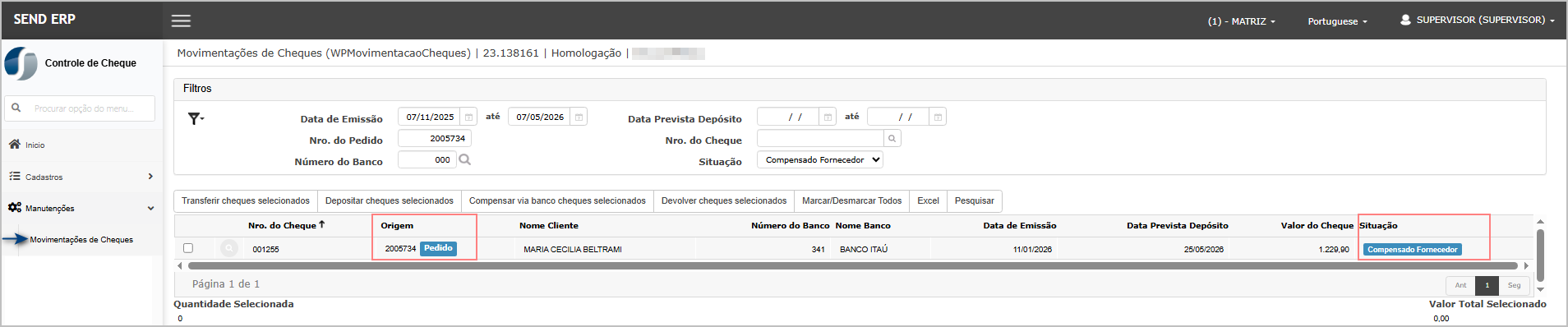
Task: Click the Valor do Cheque column header
Action: (1317, 225)
